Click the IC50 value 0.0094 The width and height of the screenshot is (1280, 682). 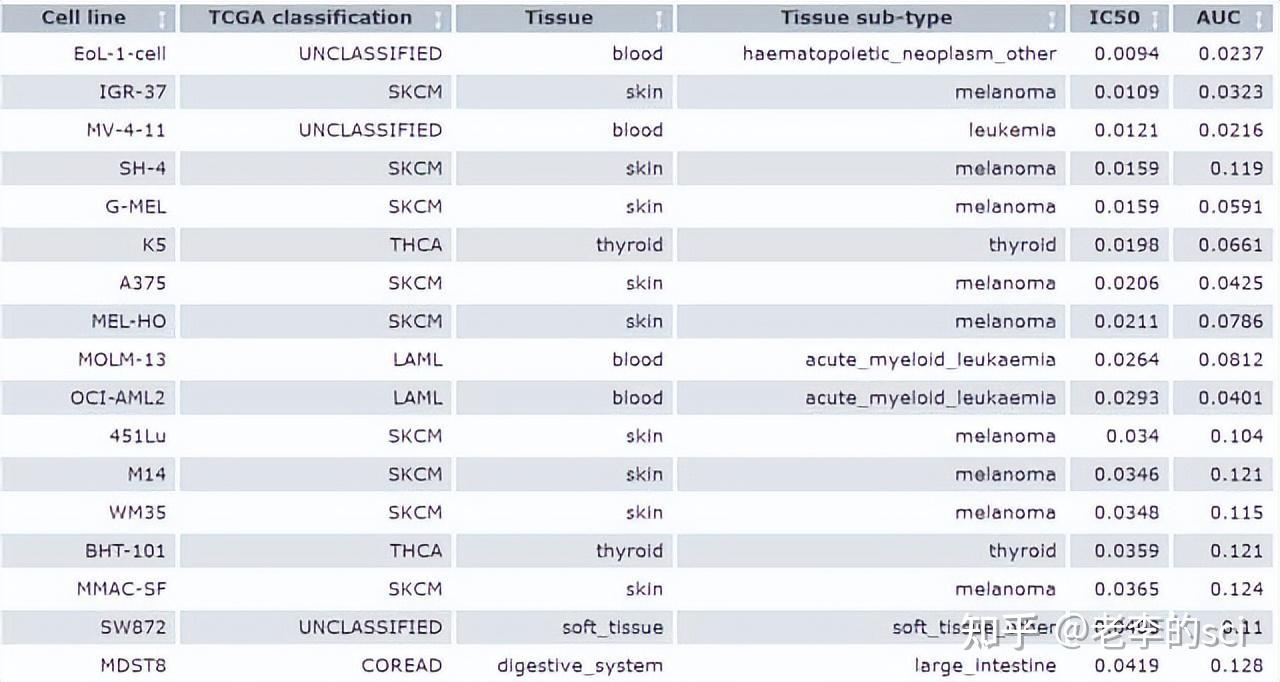point(1126,54)
